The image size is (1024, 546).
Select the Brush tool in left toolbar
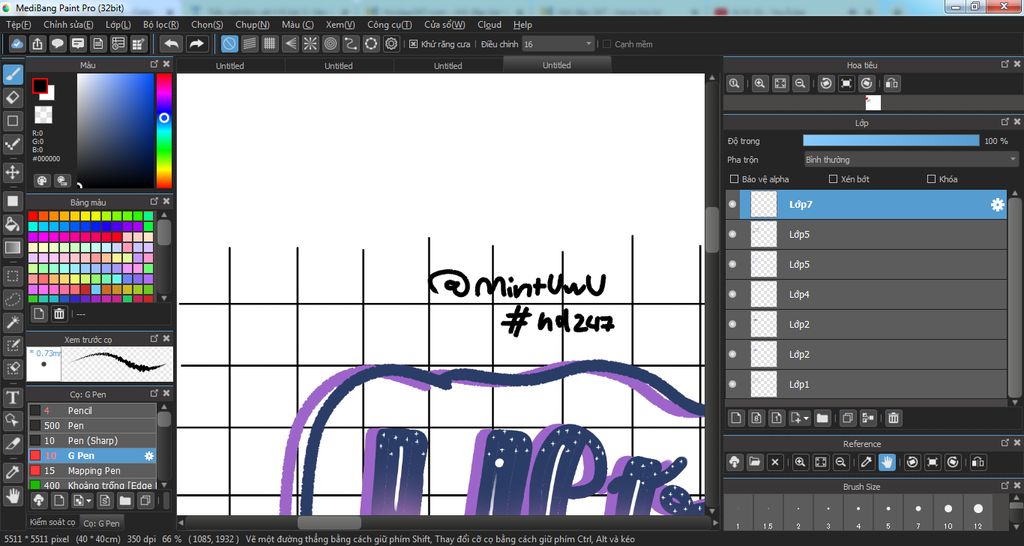click(x=12, y=74)
